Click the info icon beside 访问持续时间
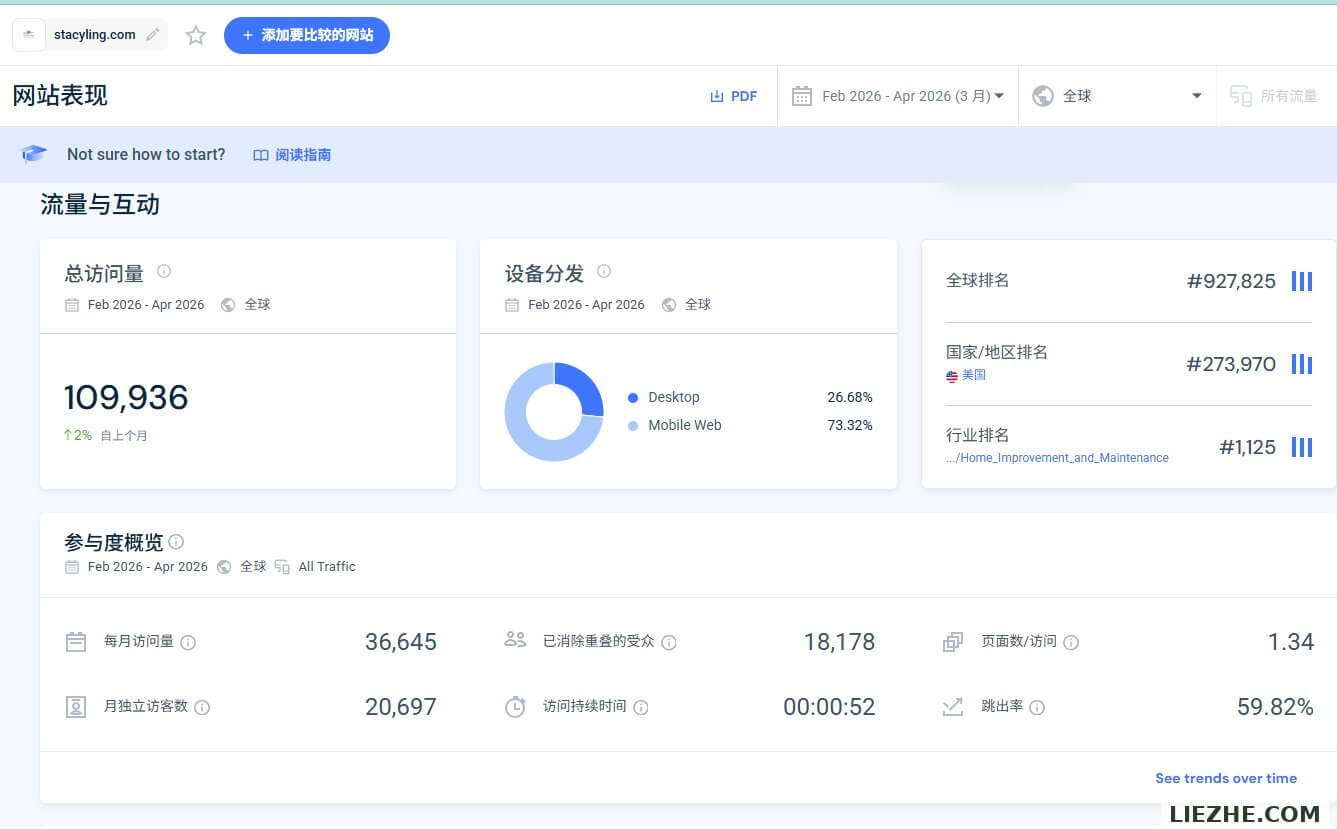Image resolution: width=1337 pixels, height=829 pixels. point(641,707)
